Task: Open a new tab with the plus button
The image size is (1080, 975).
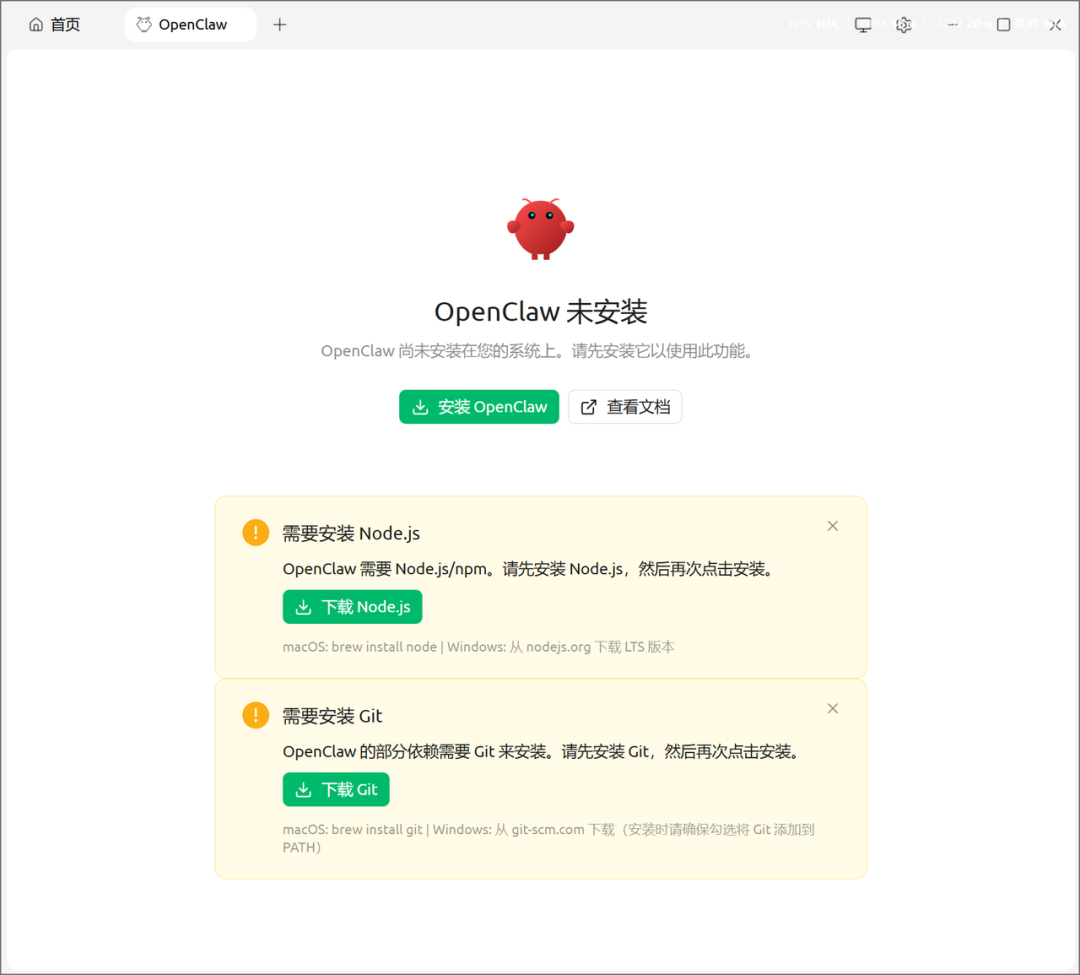Action: click(279, 24)
